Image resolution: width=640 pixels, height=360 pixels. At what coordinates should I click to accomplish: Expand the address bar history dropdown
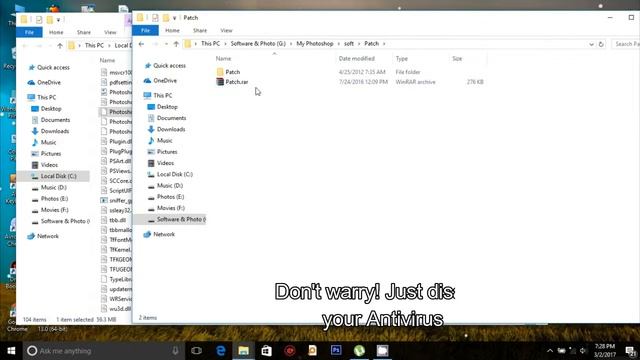pyautogui.click(x=591, y=44)
